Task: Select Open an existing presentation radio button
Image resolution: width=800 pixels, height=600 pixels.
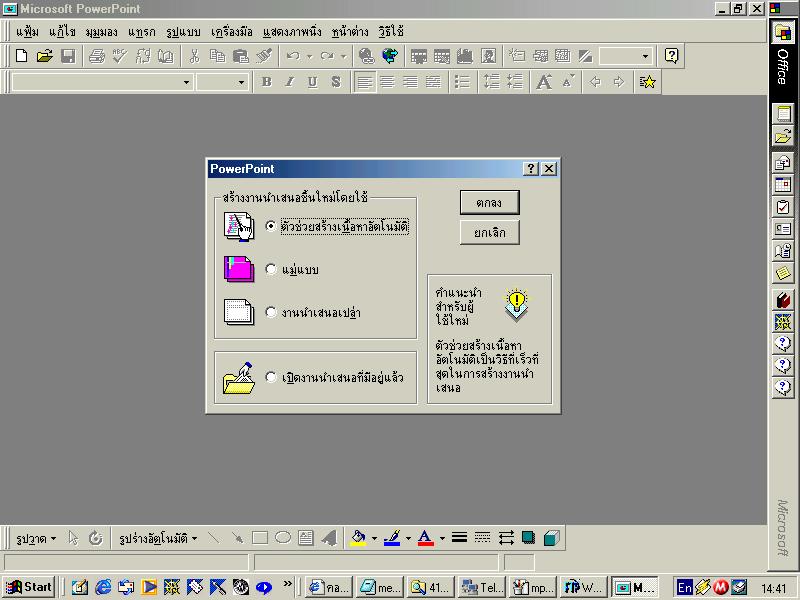Action: click(x=271, y=377)
